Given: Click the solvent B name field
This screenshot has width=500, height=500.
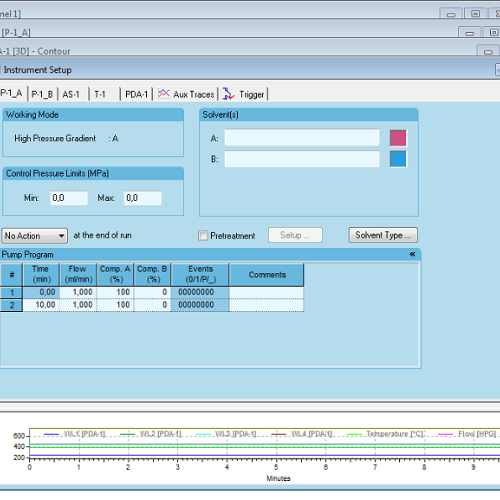Looking at the screenshot, I should click(302, 159).
